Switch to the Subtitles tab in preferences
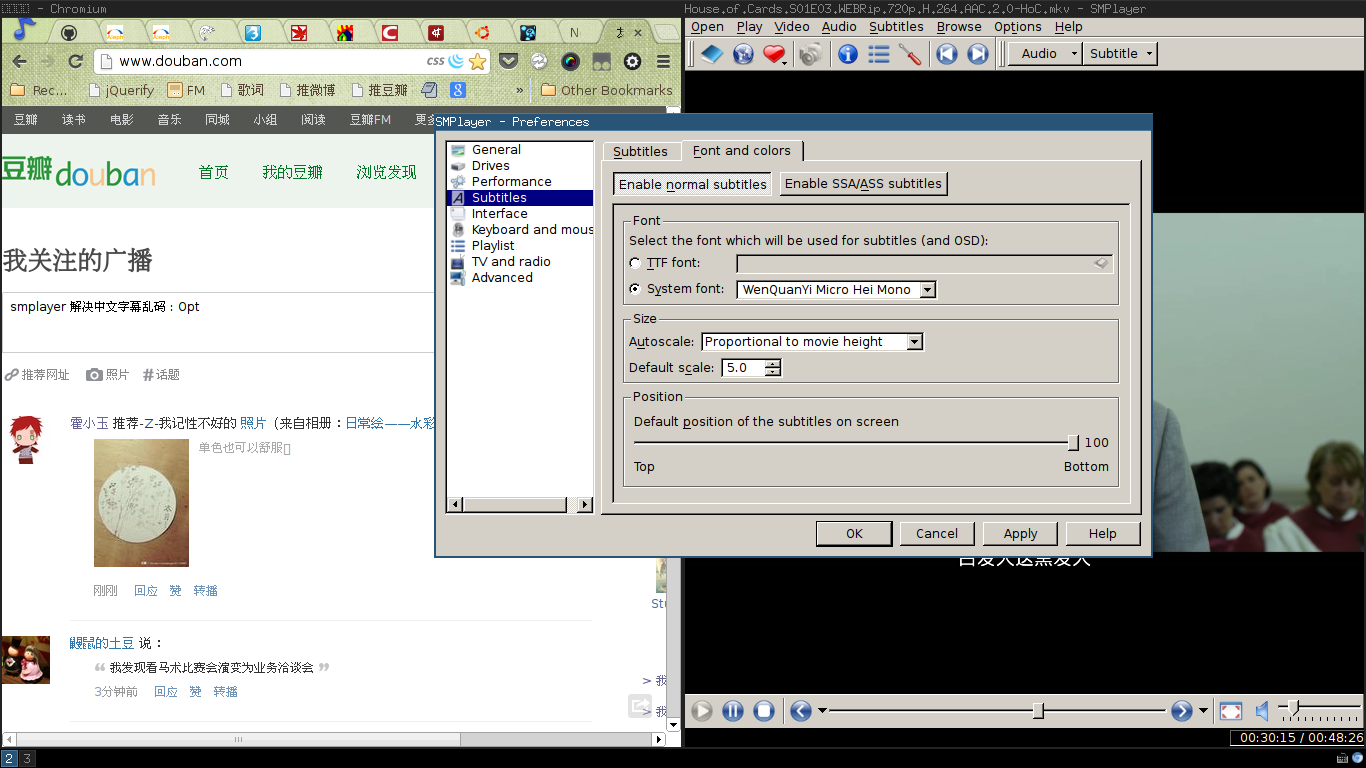Viewport: 1366px width, 768px height. click(x=640, y=151)
